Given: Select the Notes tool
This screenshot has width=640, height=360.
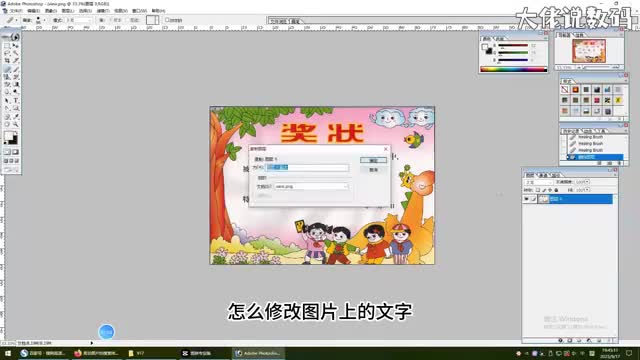Looking at the screenshot, I should click(x=7, y=116).
